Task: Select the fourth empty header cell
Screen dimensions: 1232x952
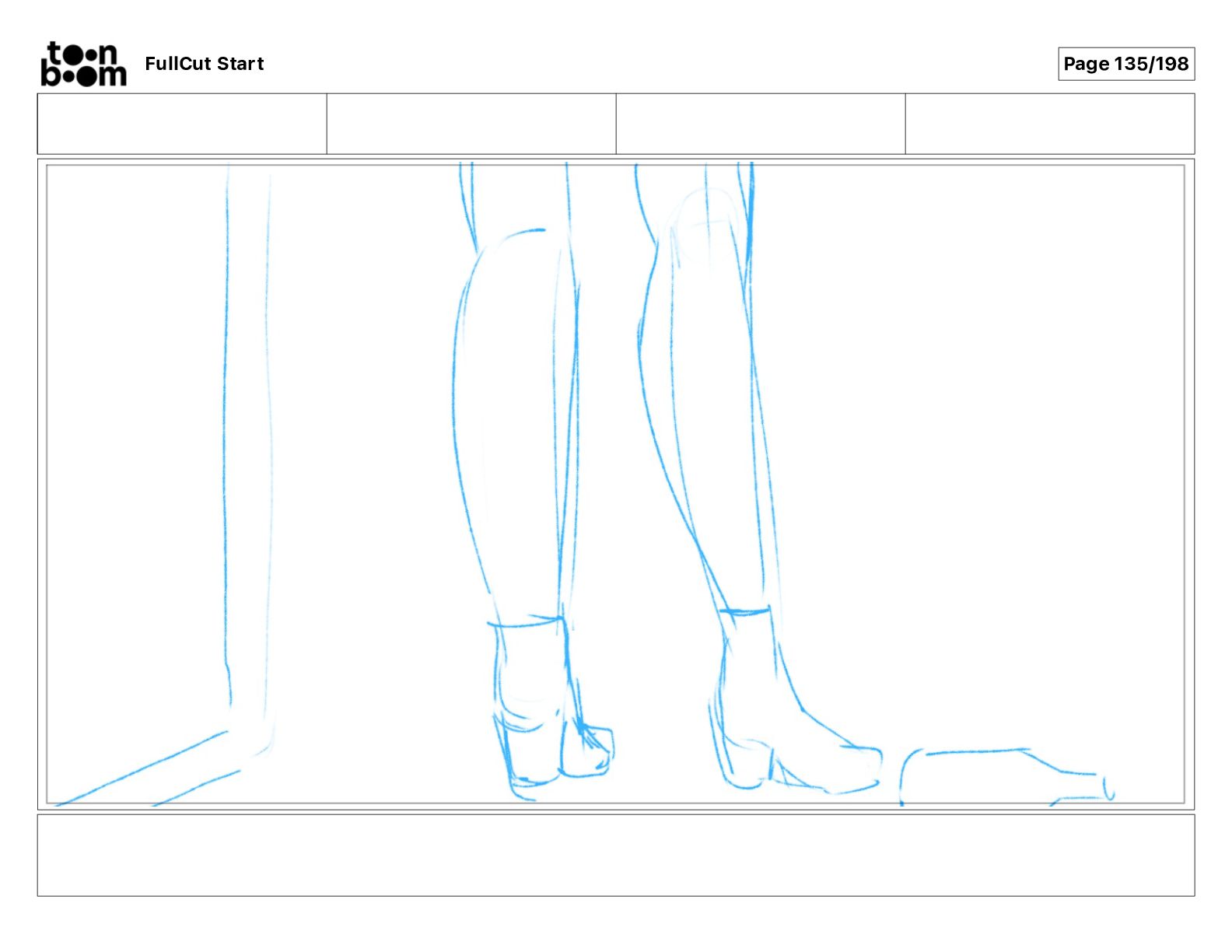Action: click(x=1050, y=124)
